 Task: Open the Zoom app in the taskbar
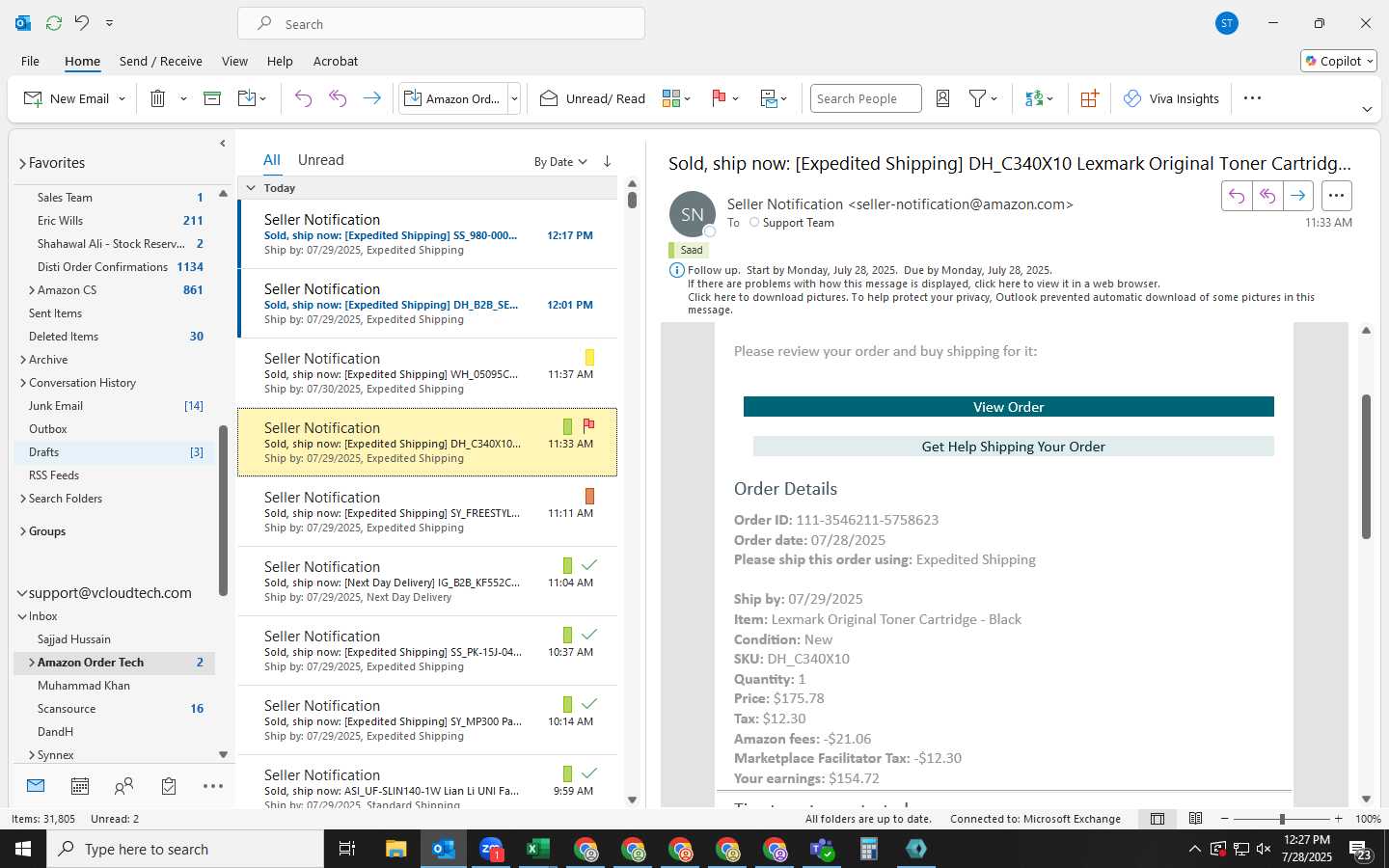pyautogui.click(x=491, y=849)
